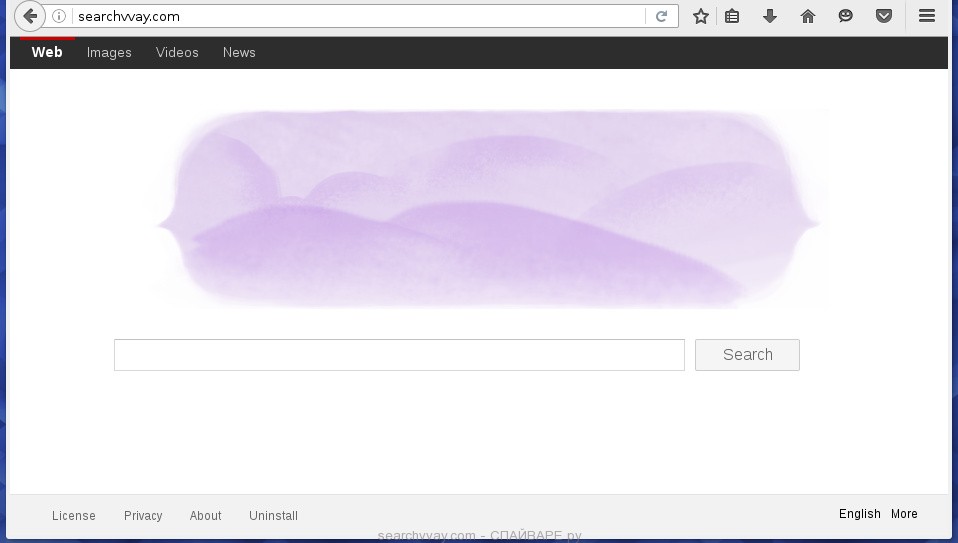Open the downloads arrow icon

(770, 16)
